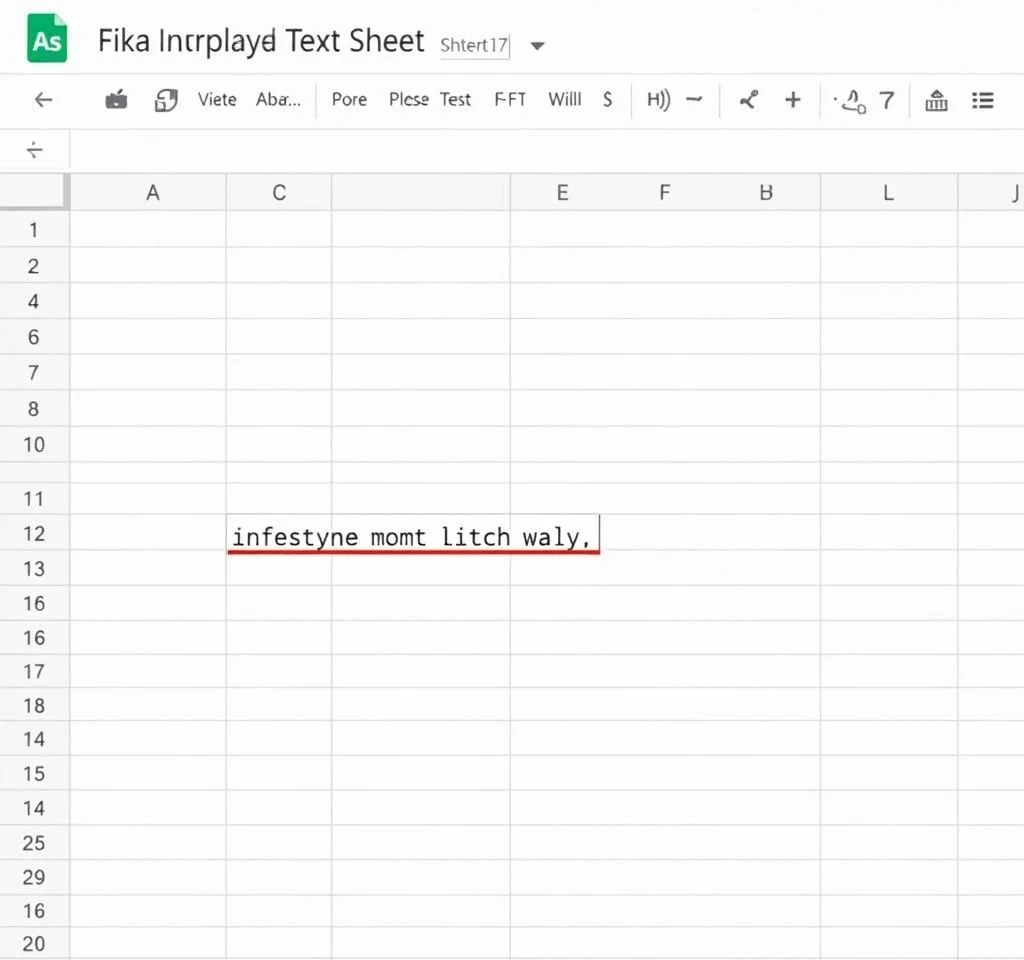This screenshot has width=1024, height=960.
Task: Open the Viete menu
Action: [217, 99]
